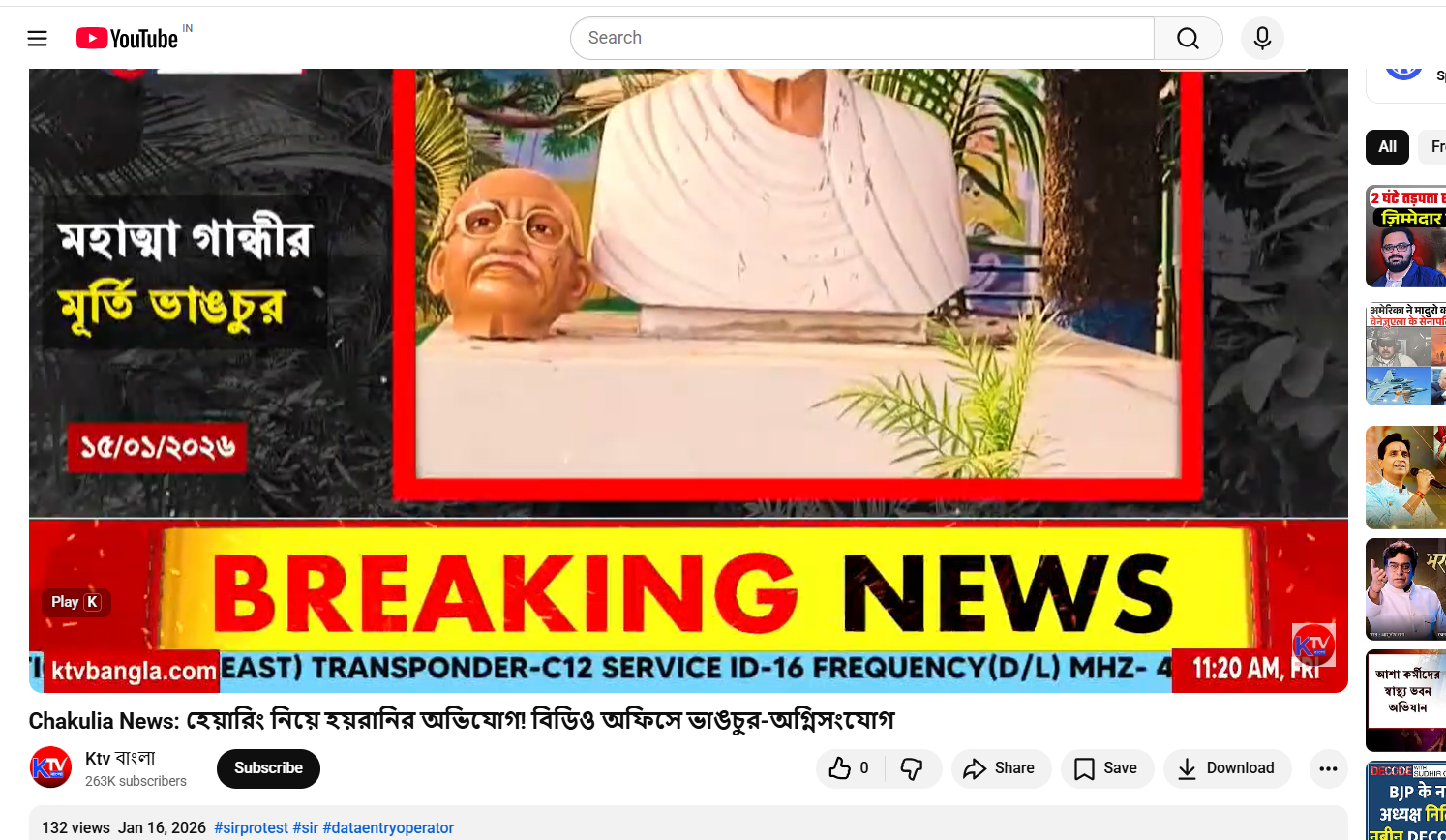
Task: Expand the video description box
Action: (688, 824)
